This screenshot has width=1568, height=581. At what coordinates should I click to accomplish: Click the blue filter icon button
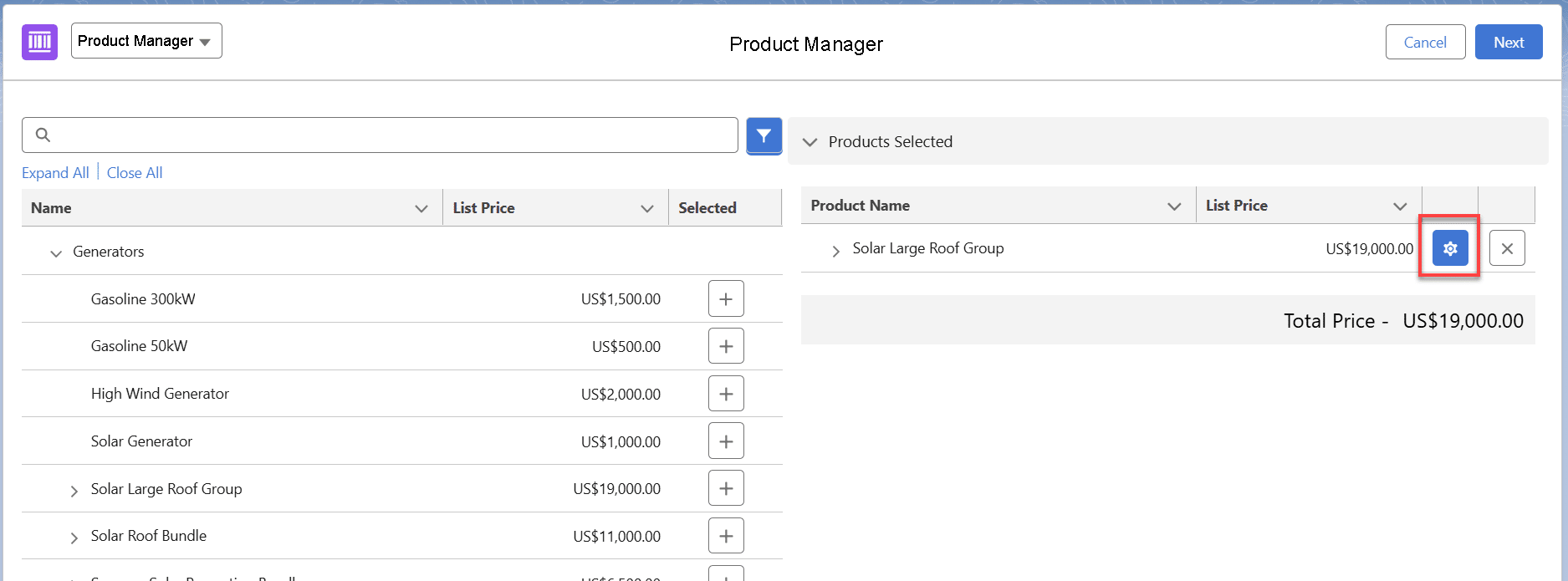[764, 135]
